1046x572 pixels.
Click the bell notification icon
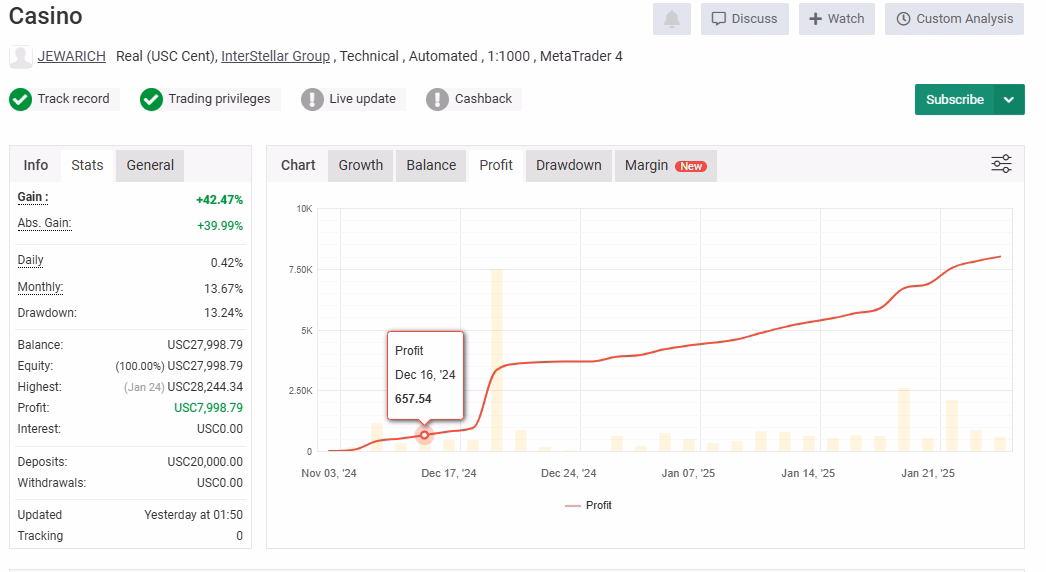tap(671, 19)
